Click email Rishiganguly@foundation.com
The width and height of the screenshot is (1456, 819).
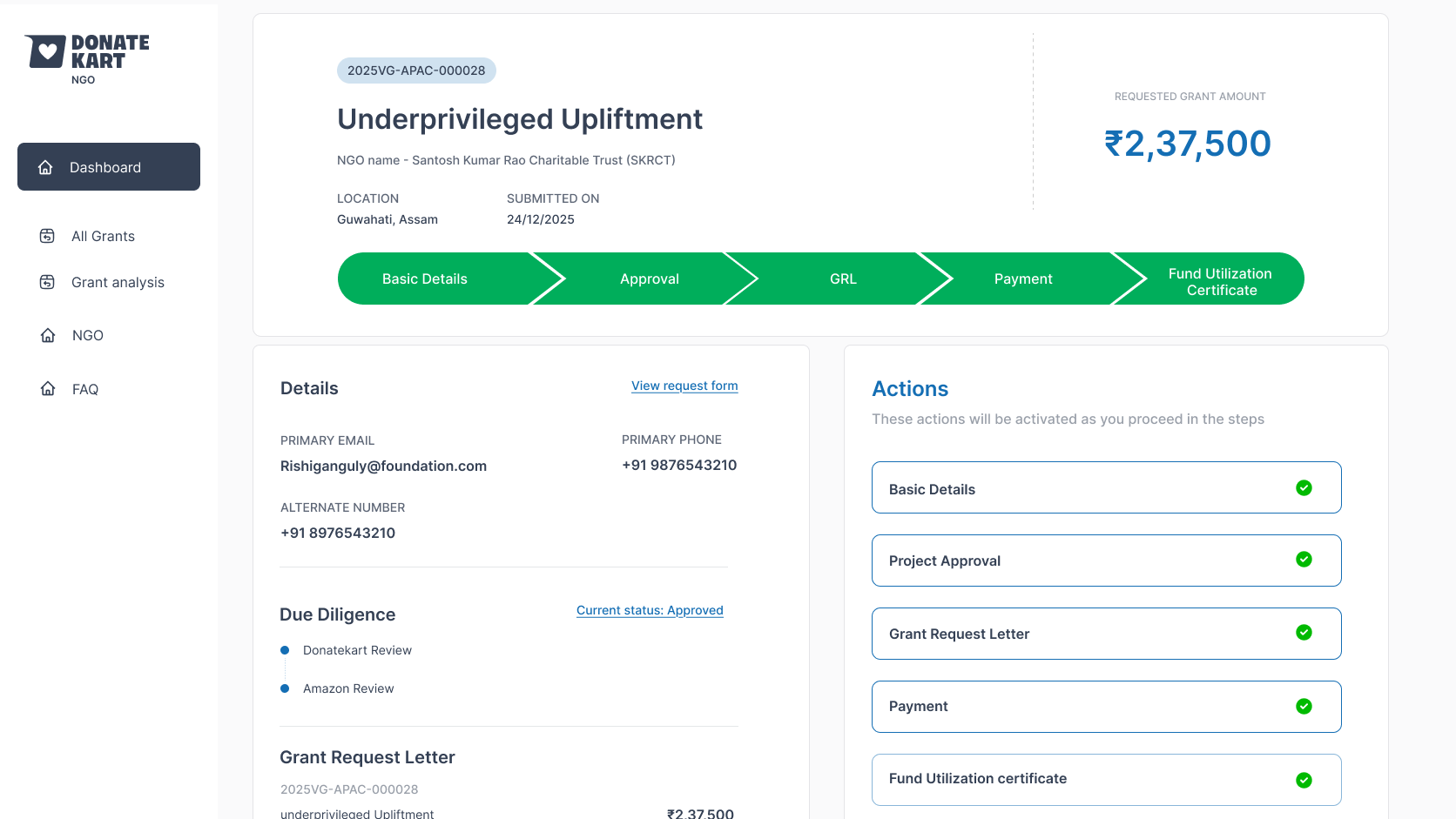point(383,466)
